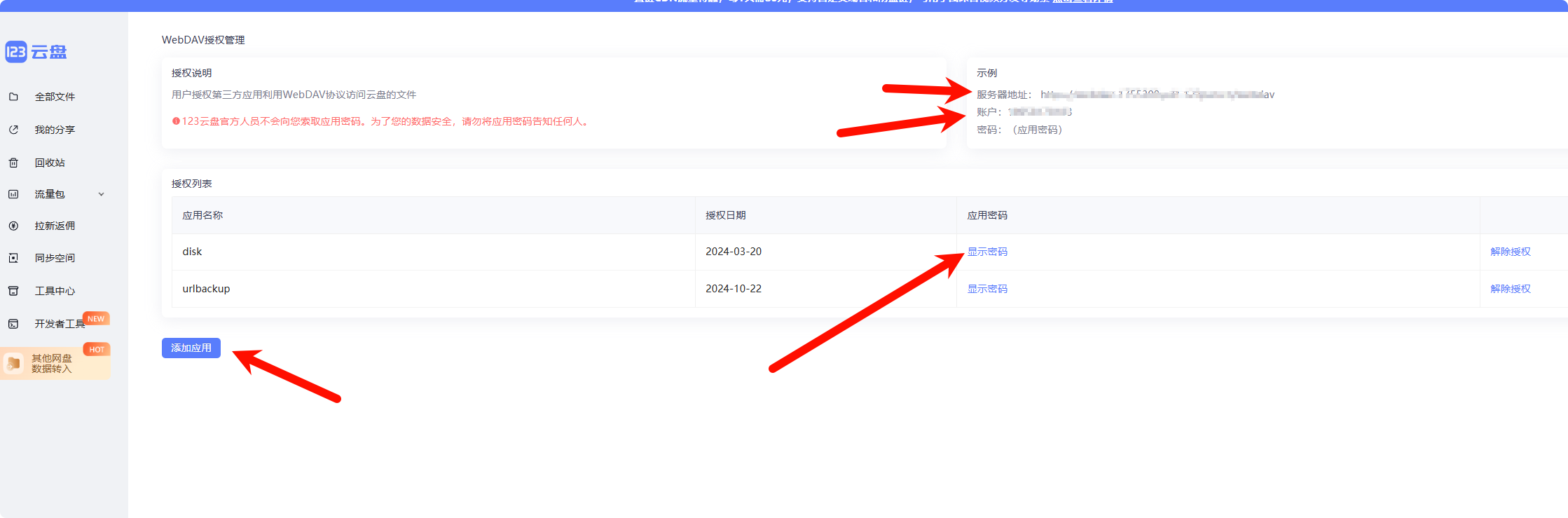Revoke authorization for urlbackup
The width and height of the screenshot is (1568, 518).
[1511, 289]
